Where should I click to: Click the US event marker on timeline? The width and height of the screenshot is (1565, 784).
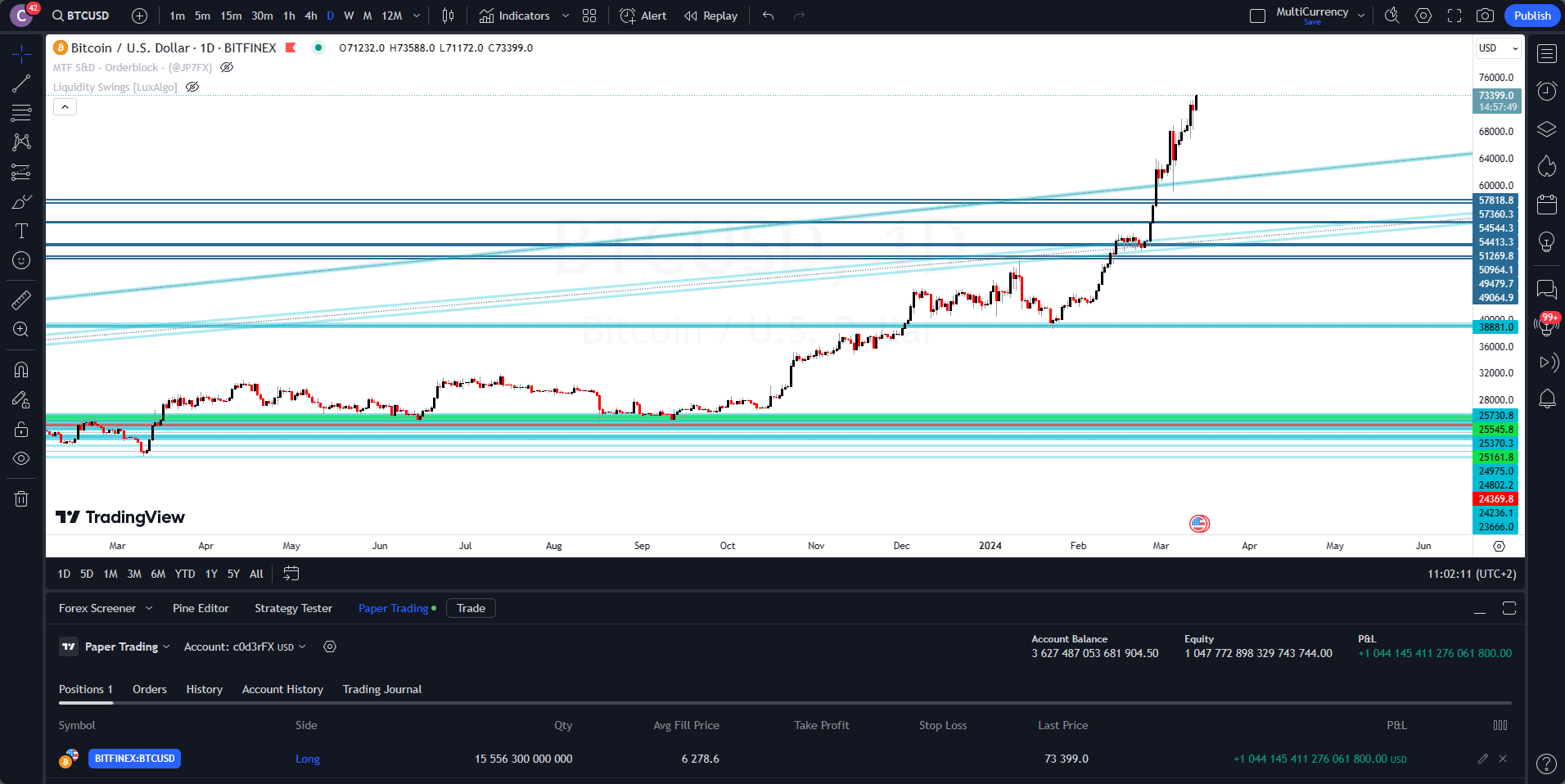1199,524
